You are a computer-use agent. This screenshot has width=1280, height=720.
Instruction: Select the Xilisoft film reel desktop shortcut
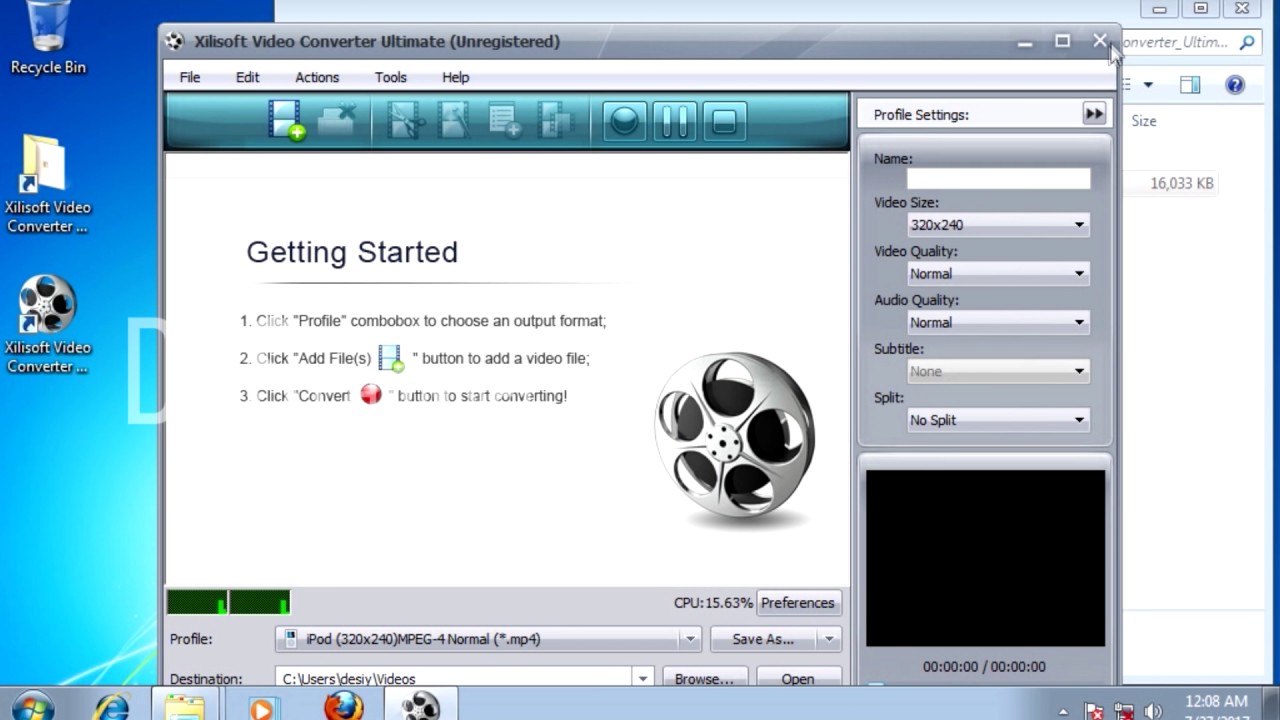point(47,325)
